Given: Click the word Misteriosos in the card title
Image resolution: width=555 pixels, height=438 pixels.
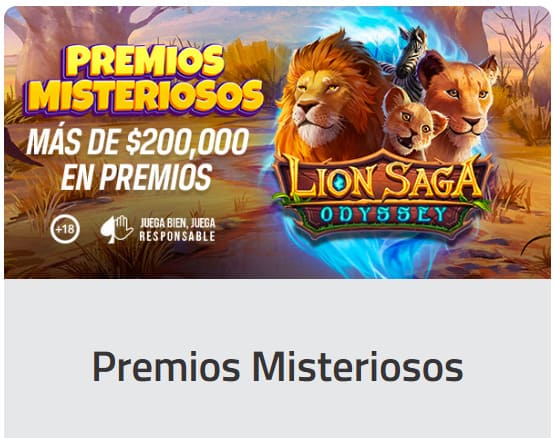Looking at the screenshot, I should tap(357, 366).
